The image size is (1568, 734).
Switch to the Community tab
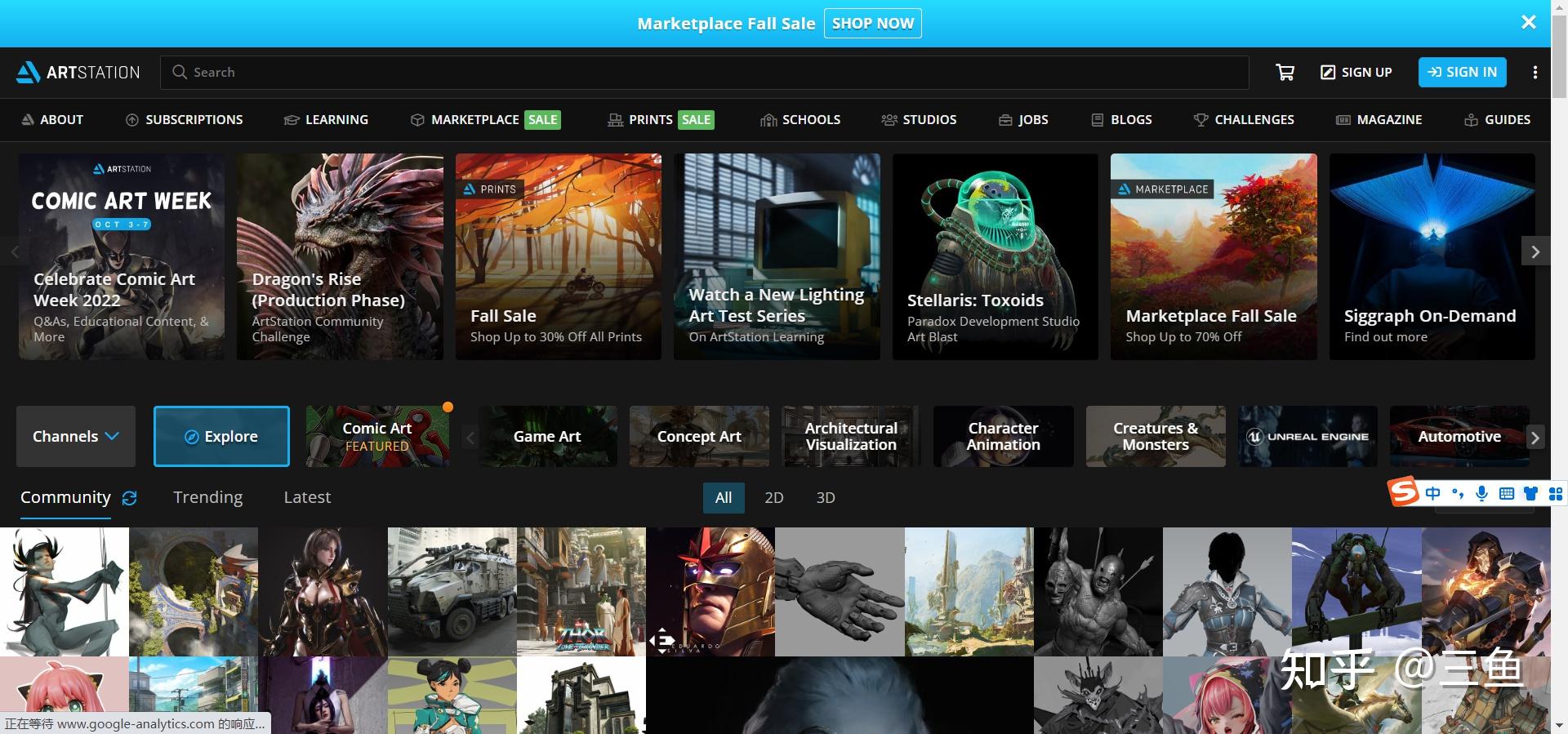pyautogui.click(x=65, y=497)
